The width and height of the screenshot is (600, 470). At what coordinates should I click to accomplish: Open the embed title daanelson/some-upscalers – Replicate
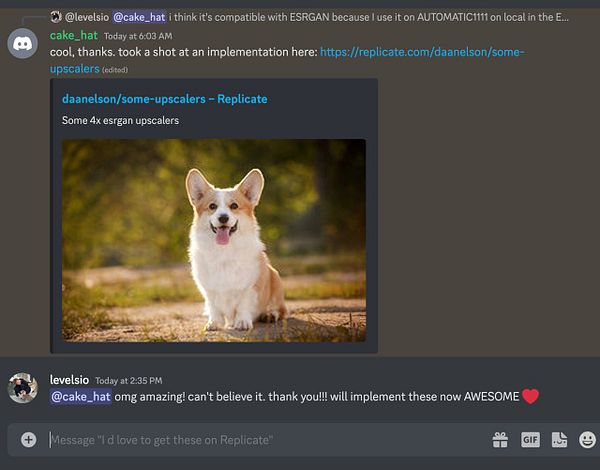tap(165, 99)
